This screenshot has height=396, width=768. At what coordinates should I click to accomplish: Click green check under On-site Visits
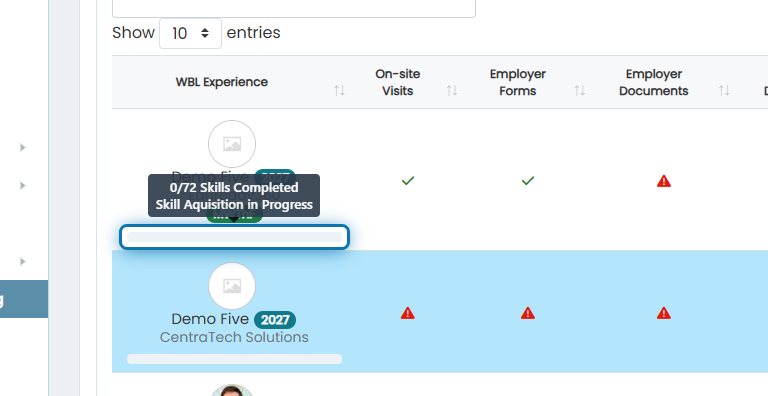[408, 181]
